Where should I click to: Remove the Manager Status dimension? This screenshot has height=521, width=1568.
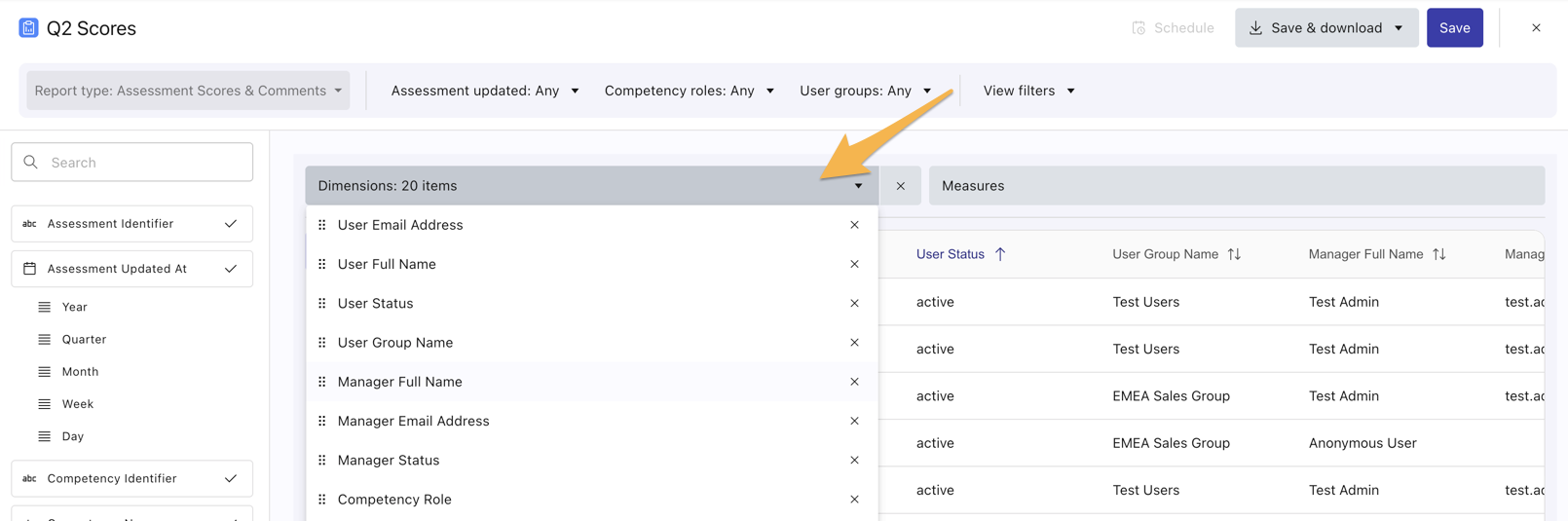pos(854,461)
